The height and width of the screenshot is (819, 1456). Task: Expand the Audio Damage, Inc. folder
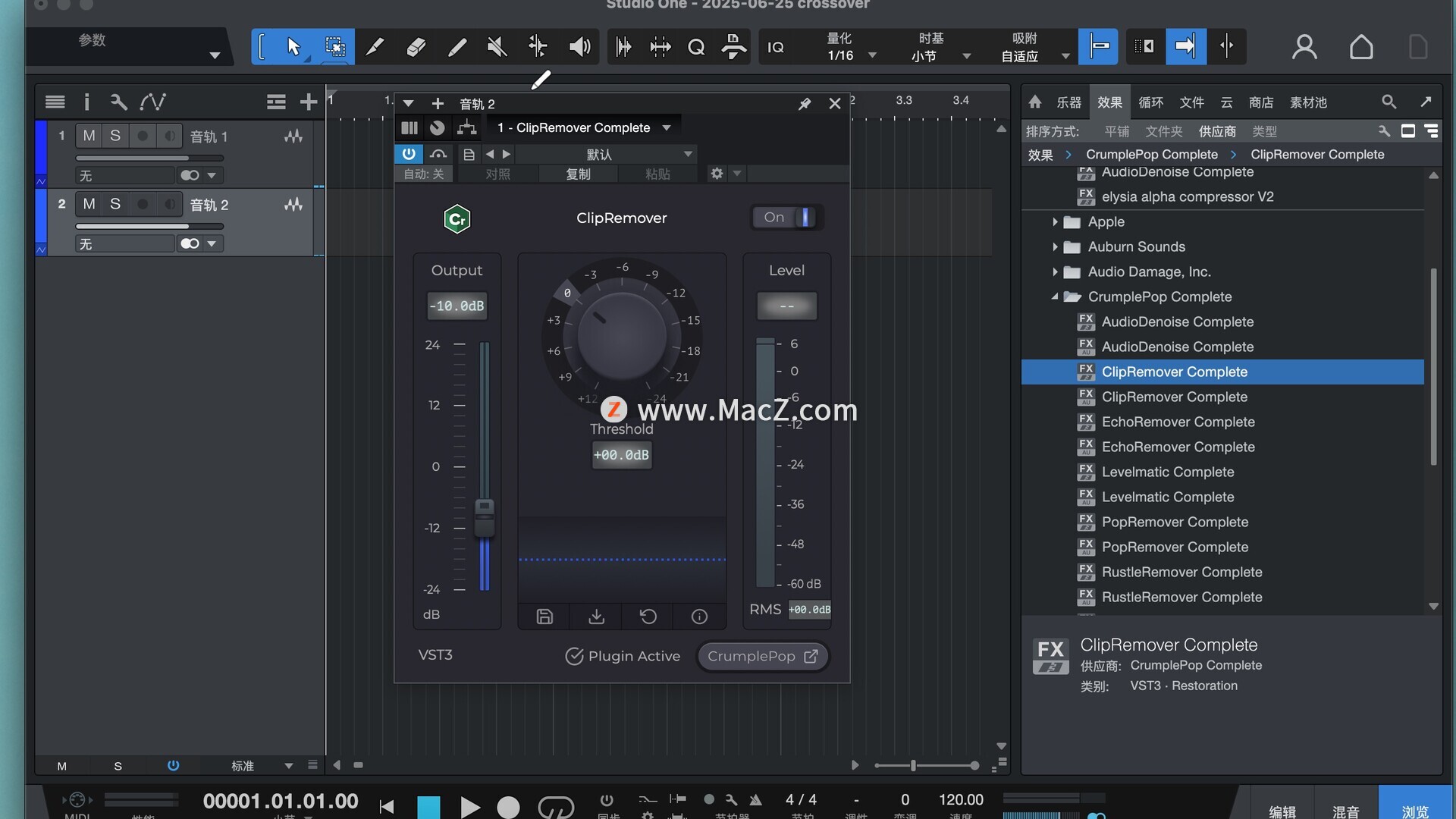point(1054,272)
